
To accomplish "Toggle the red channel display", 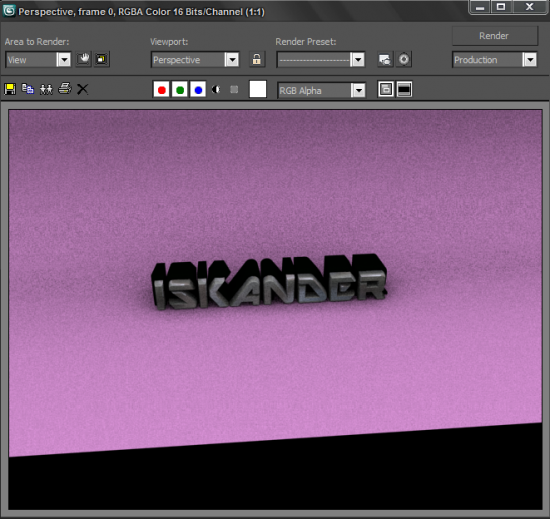I will pos(162,90).
